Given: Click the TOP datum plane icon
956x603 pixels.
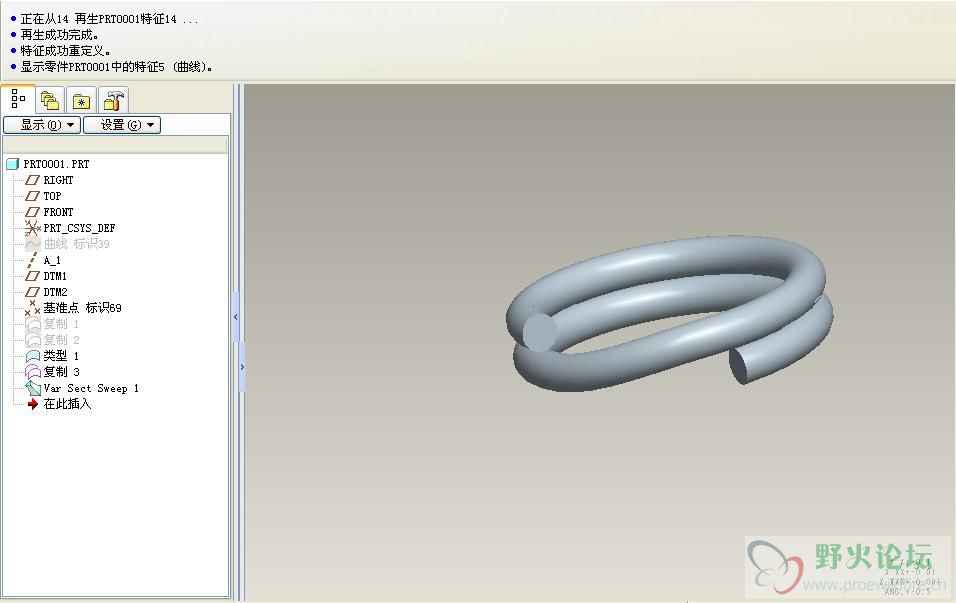Looking at the screenshot, I should pyautogui.click(x=32, y=196).
